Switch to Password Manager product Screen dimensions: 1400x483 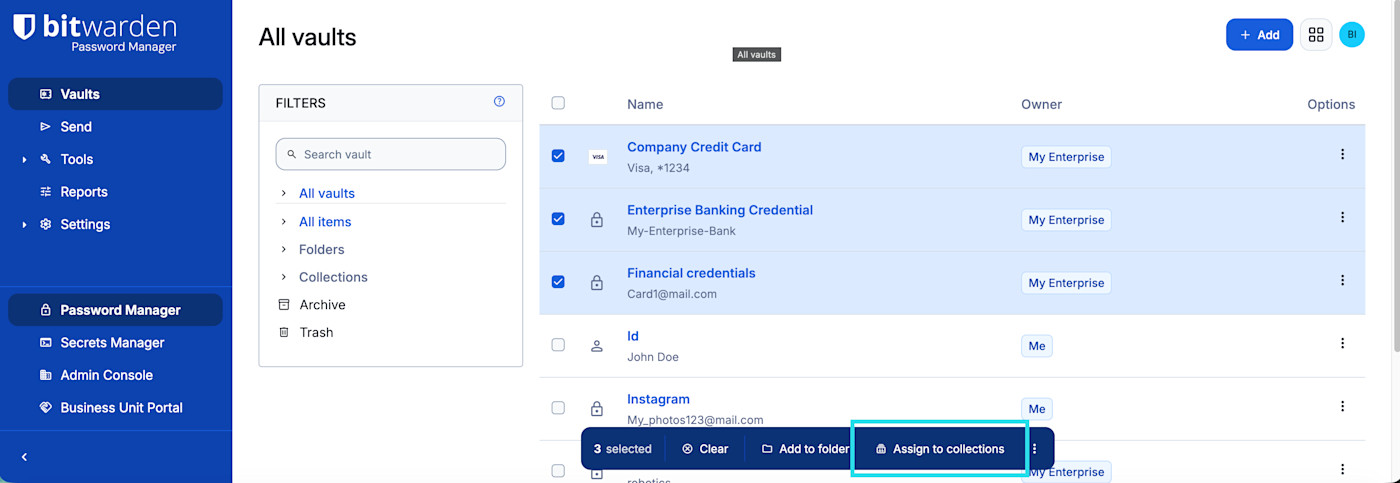(x=115, y=310)
